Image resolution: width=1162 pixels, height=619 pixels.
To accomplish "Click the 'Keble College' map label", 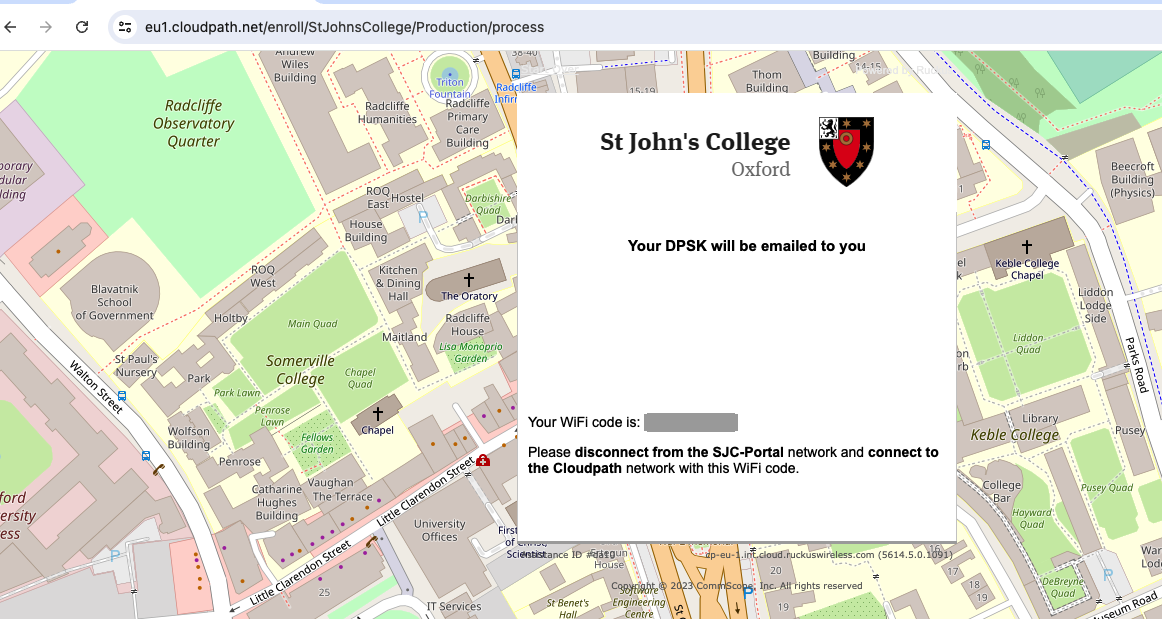I will click(x=1015, y=435).
